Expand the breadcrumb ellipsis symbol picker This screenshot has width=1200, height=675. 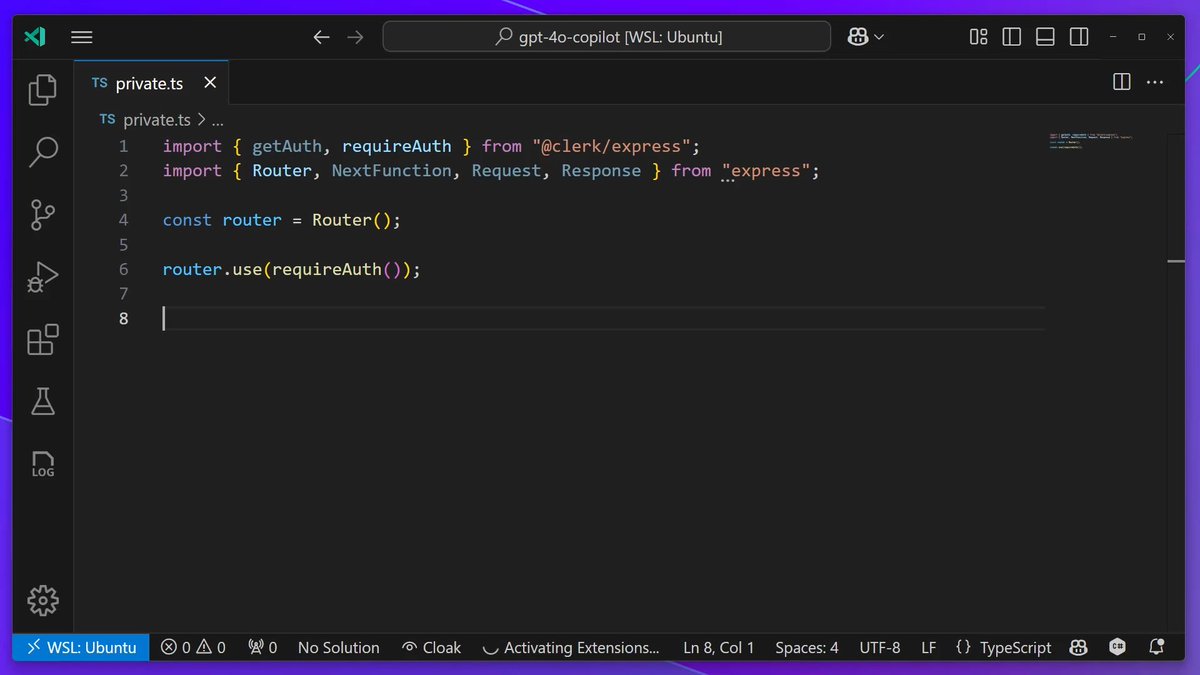(218, 120)
